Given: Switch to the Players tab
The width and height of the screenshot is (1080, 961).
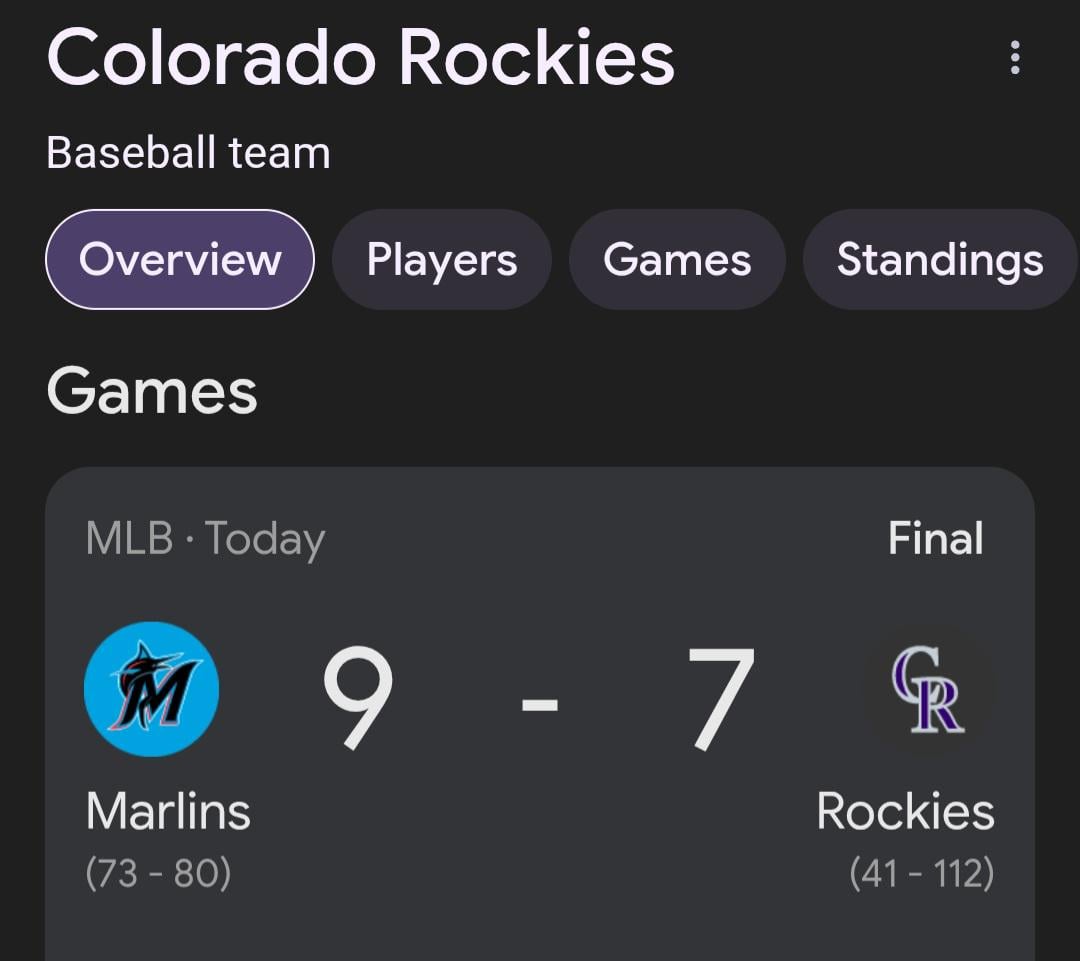Looking at the screenshot, I should tap(441, 260).
